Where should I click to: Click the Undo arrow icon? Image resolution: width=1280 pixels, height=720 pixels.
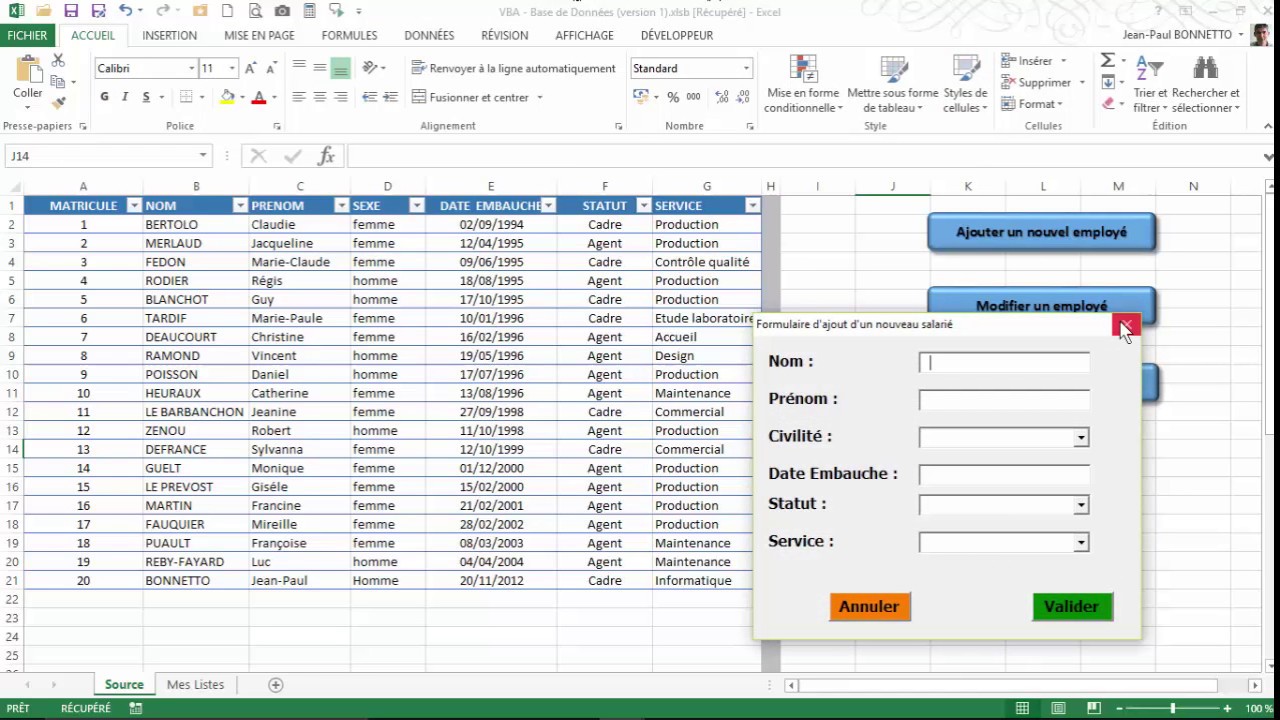click(125, 11)
